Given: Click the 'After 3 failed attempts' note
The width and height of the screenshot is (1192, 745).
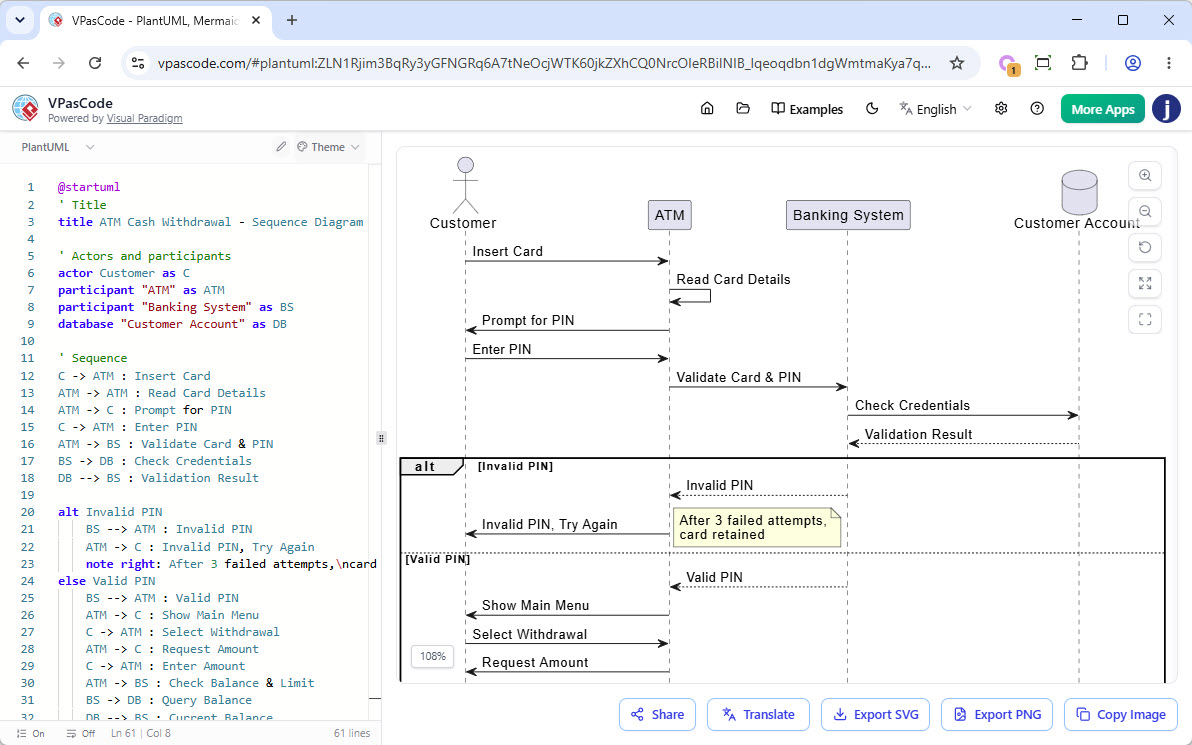Looking at the screenshot, I should click(756, 527).
